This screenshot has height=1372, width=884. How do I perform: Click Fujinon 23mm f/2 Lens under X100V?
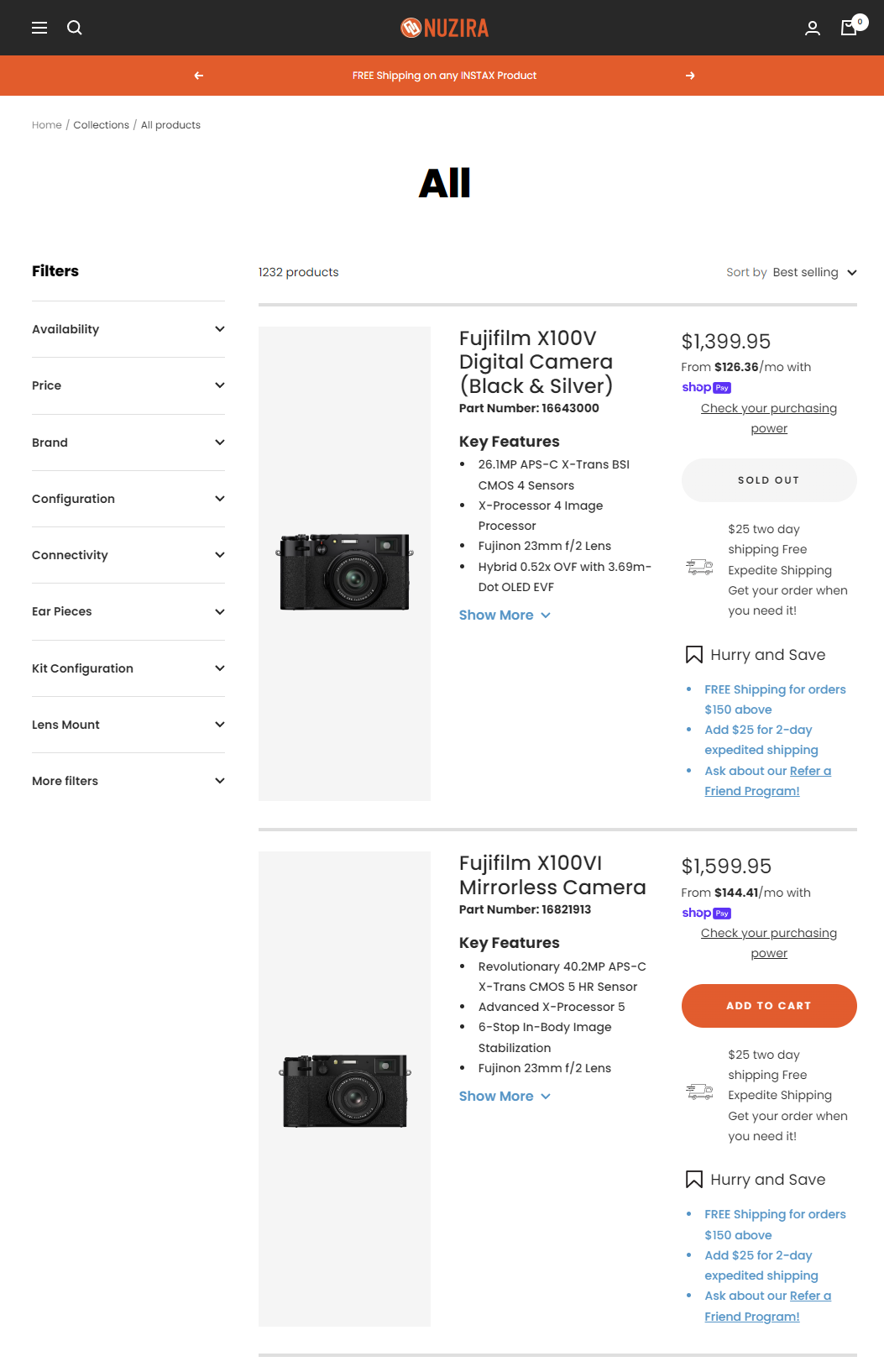[x=545, y=546]
